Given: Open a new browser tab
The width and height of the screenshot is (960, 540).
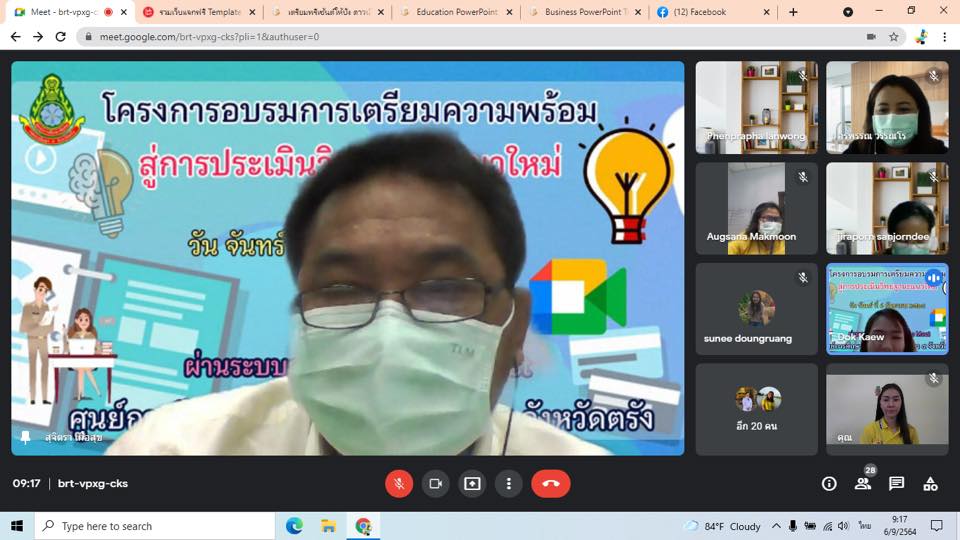Looking at the screenshot, I should click(793, 12).
